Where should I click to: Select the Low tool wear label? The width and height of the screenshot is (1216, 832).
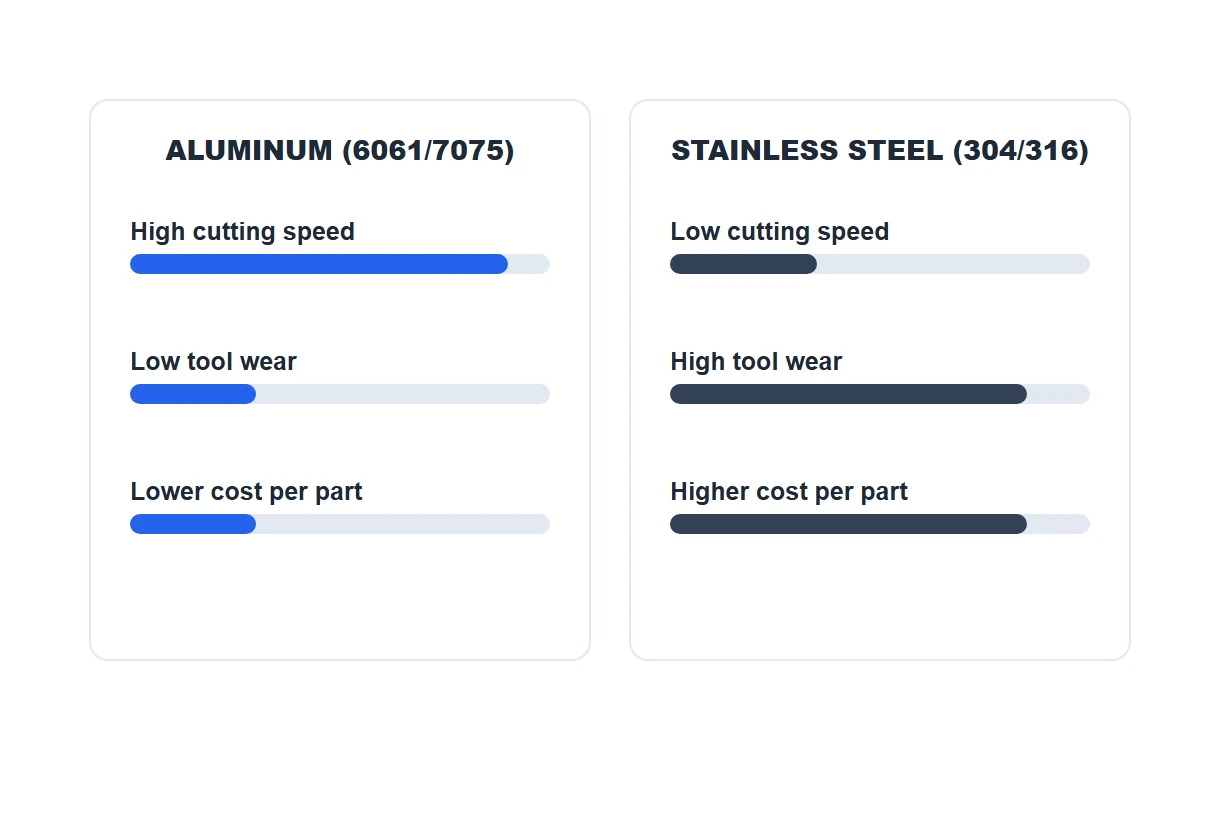click(214, 362)
